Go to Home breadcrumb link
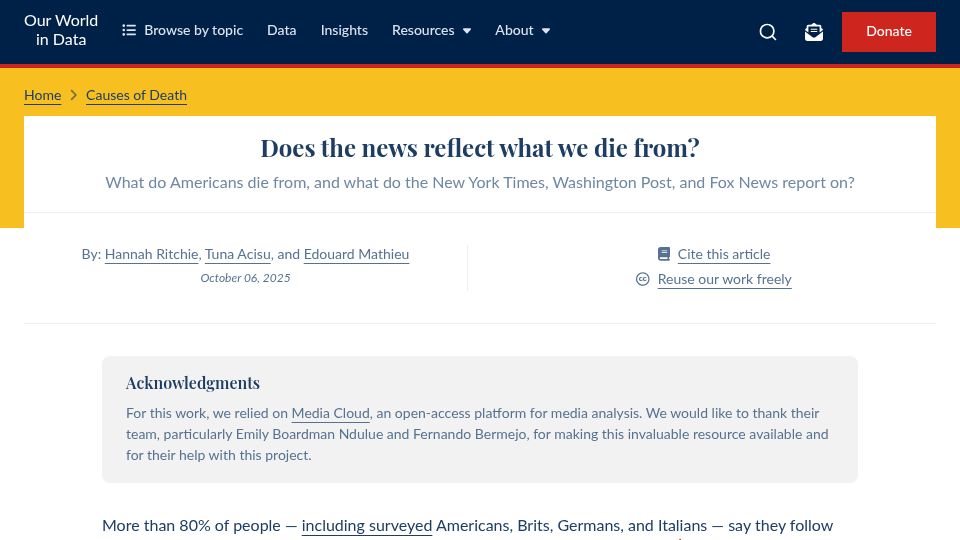 pyautogui.click(x=42, y=95)
